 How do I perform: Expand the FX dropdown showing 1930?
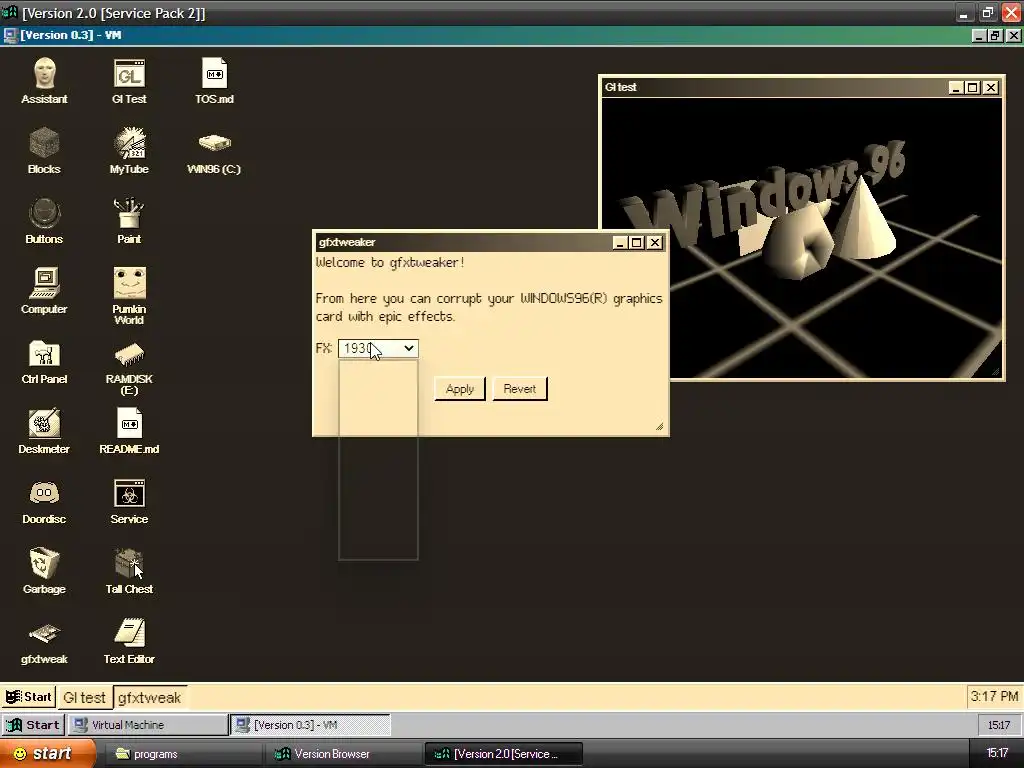point(378,348)
